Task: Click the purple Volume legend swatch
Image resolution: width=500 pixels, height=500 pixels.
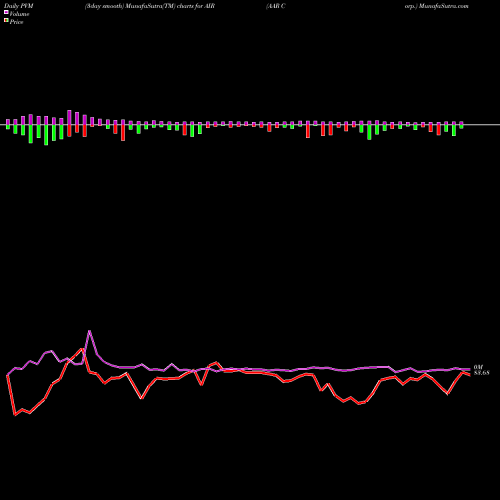Action: point(6,13)
